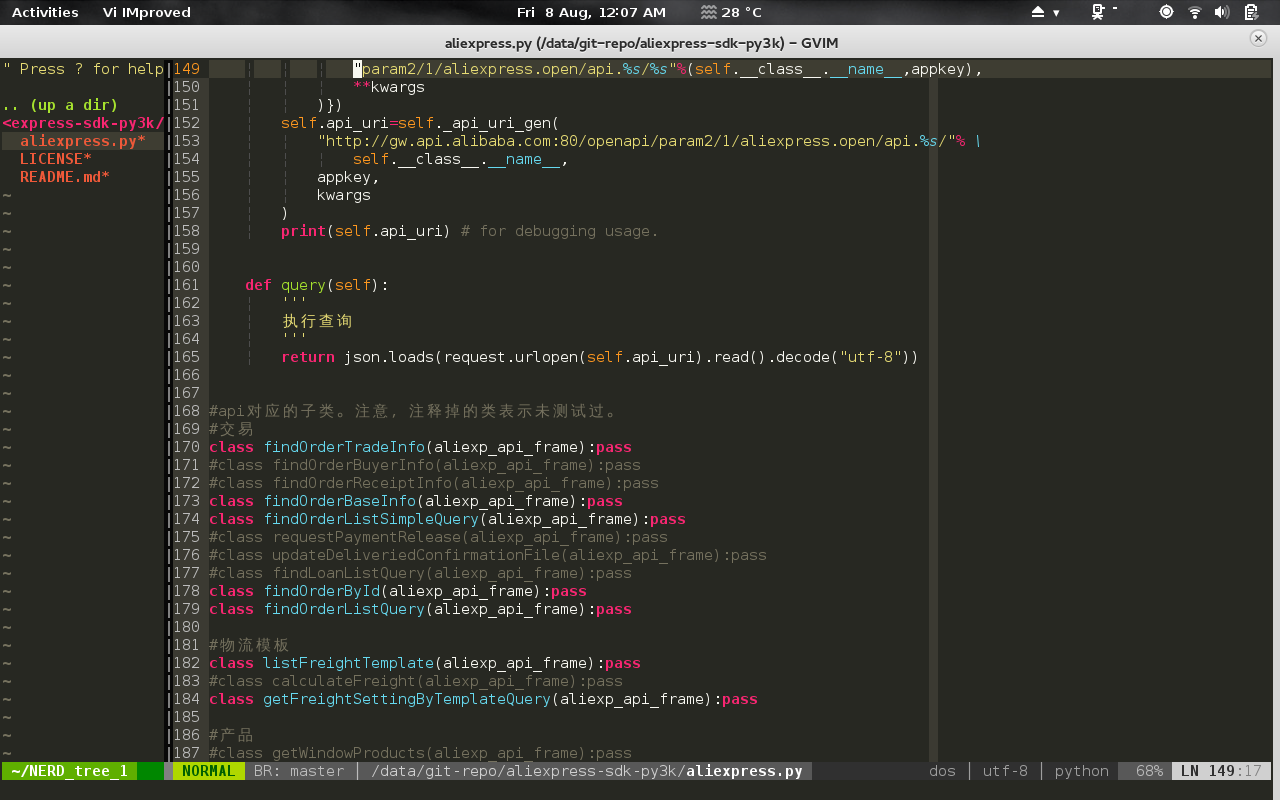The width and height of the screenshot is (1280, 800).
Task: Click the "Press ? for help" hint
Action: click(83, 69)
